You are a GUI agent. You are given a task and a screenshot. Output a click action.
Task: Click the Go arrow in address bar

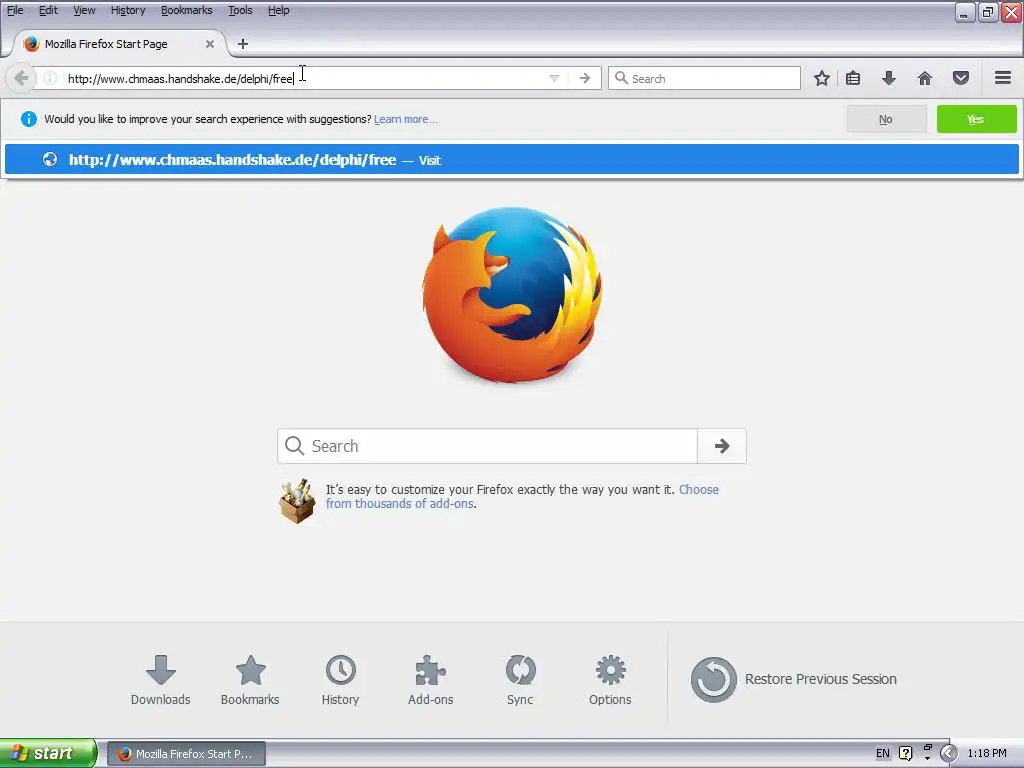pyautogui.click(x=584, y=78)
